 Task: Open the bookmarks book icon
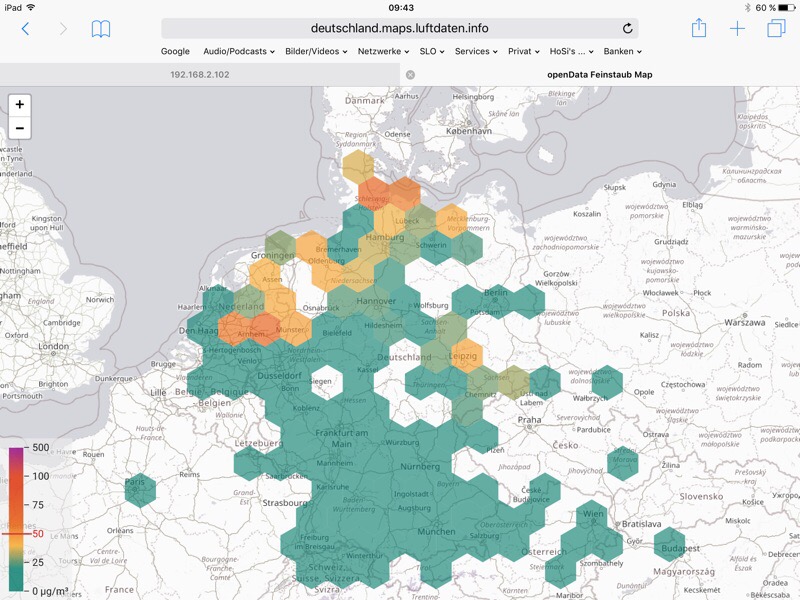101,29
